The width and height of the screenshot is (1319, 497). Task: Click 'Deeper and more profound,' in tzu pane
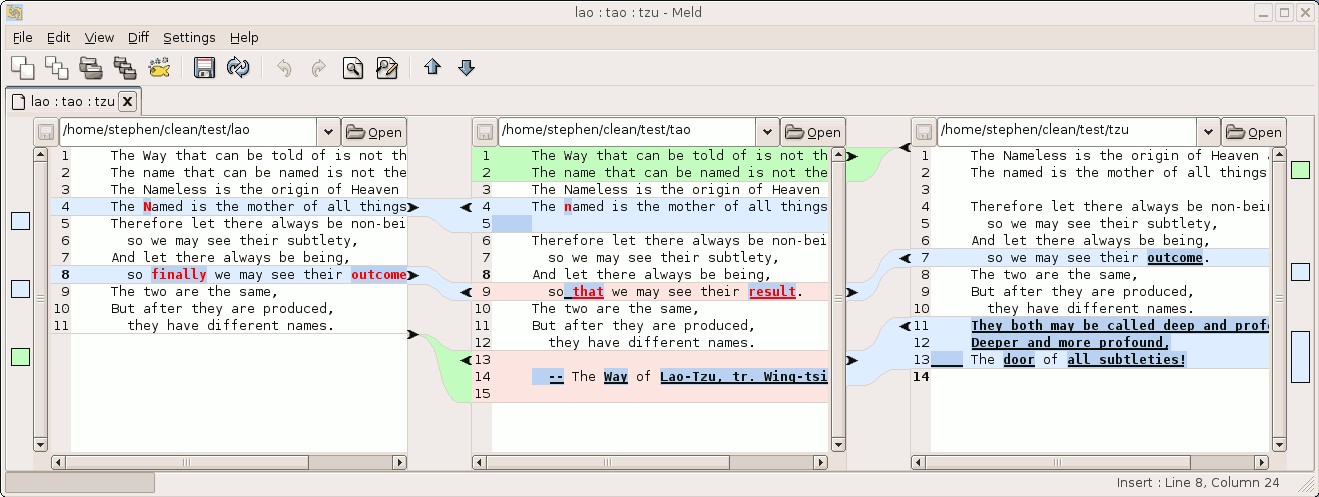tap(1070, 343)
